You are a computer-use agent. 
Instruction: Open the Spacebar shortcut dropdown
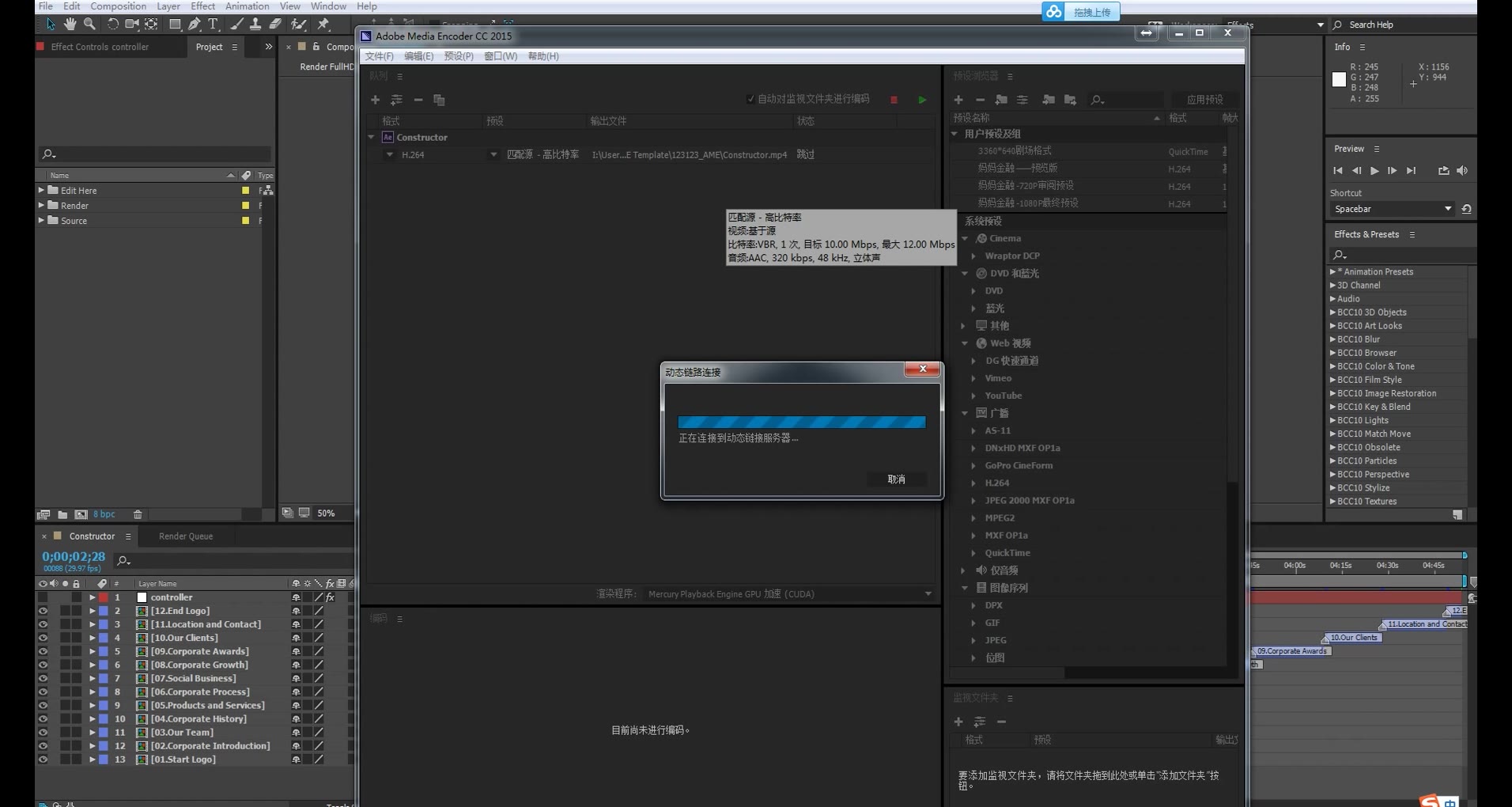[x=1392, y=209]
